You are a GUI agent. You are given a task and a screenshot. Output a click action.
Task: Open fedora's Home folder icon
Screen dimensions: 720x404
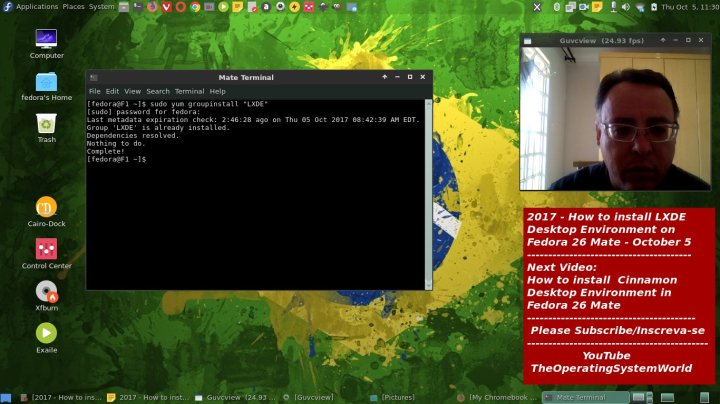(x=46, y=86)
